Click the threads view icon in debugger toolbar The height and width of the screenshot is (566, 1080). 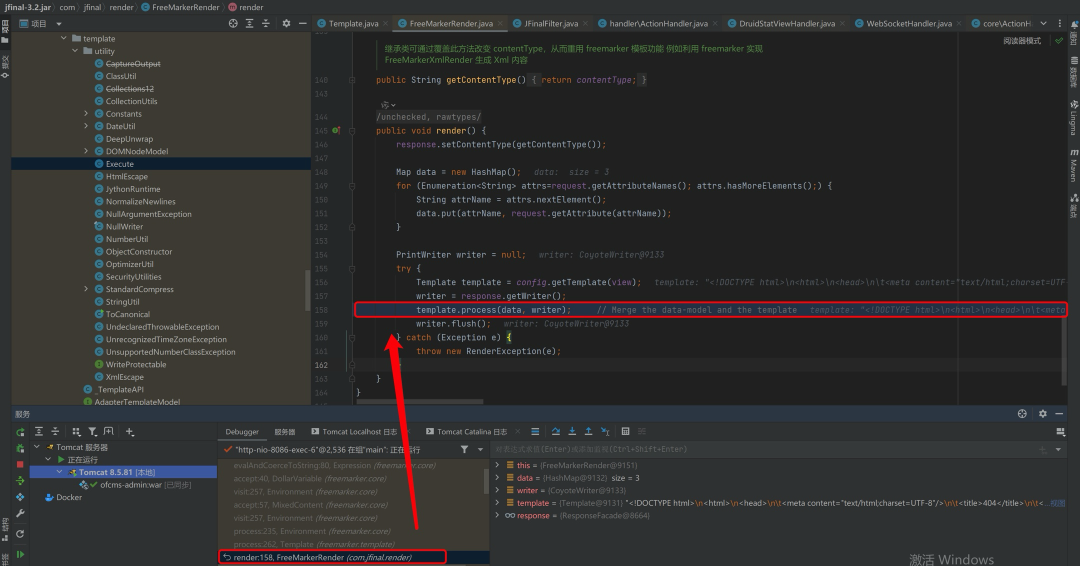[535, 432]
